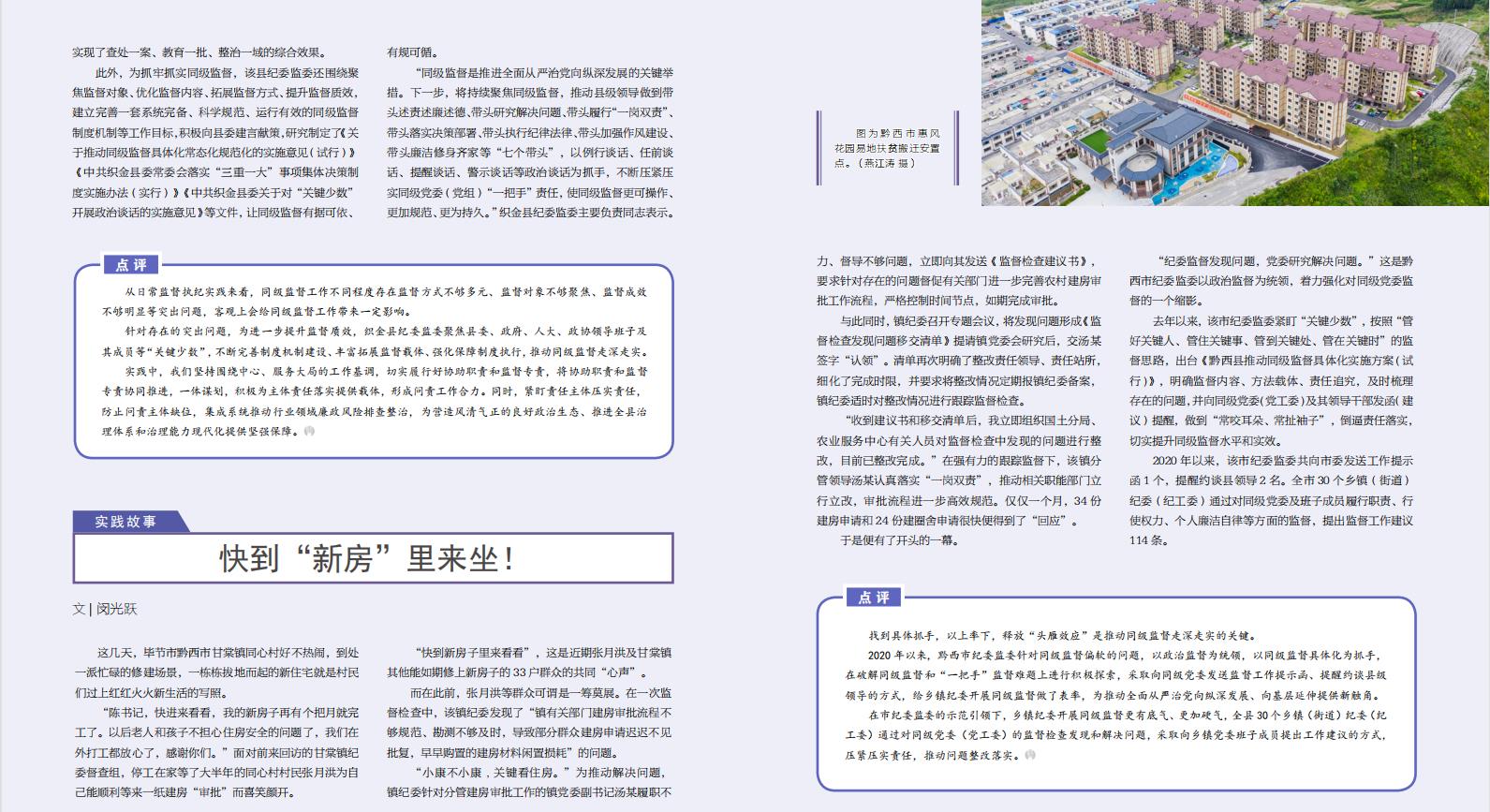1490x812 pixels.
Task: Select the paragraph starting 去年以来，该市纪委监委紧盯
Action: pyautogui.click(x=1271, y=380)
